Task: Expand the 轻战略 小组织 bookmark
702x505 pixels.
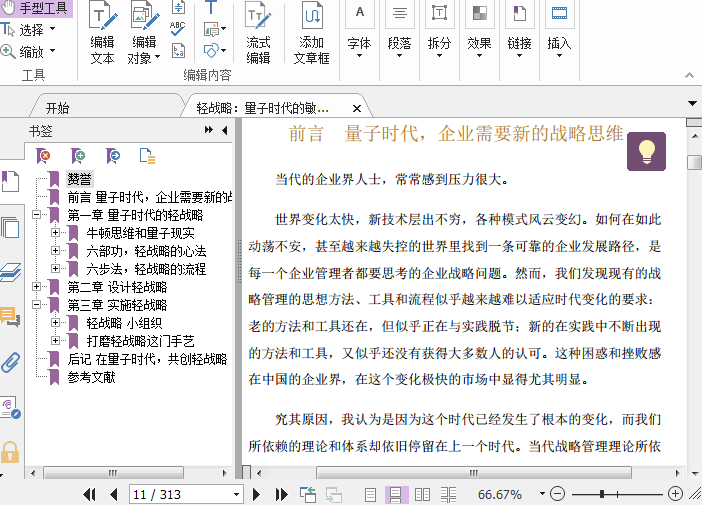Action: click(x=56, y=322)
